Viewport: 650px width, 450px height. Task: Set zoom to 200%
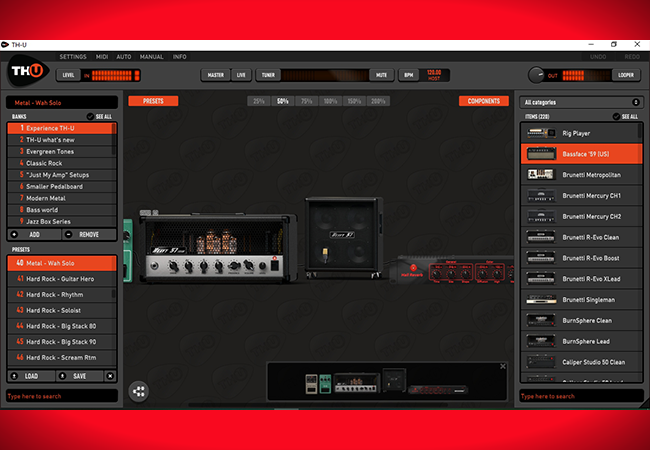click(x=378, y=101)
